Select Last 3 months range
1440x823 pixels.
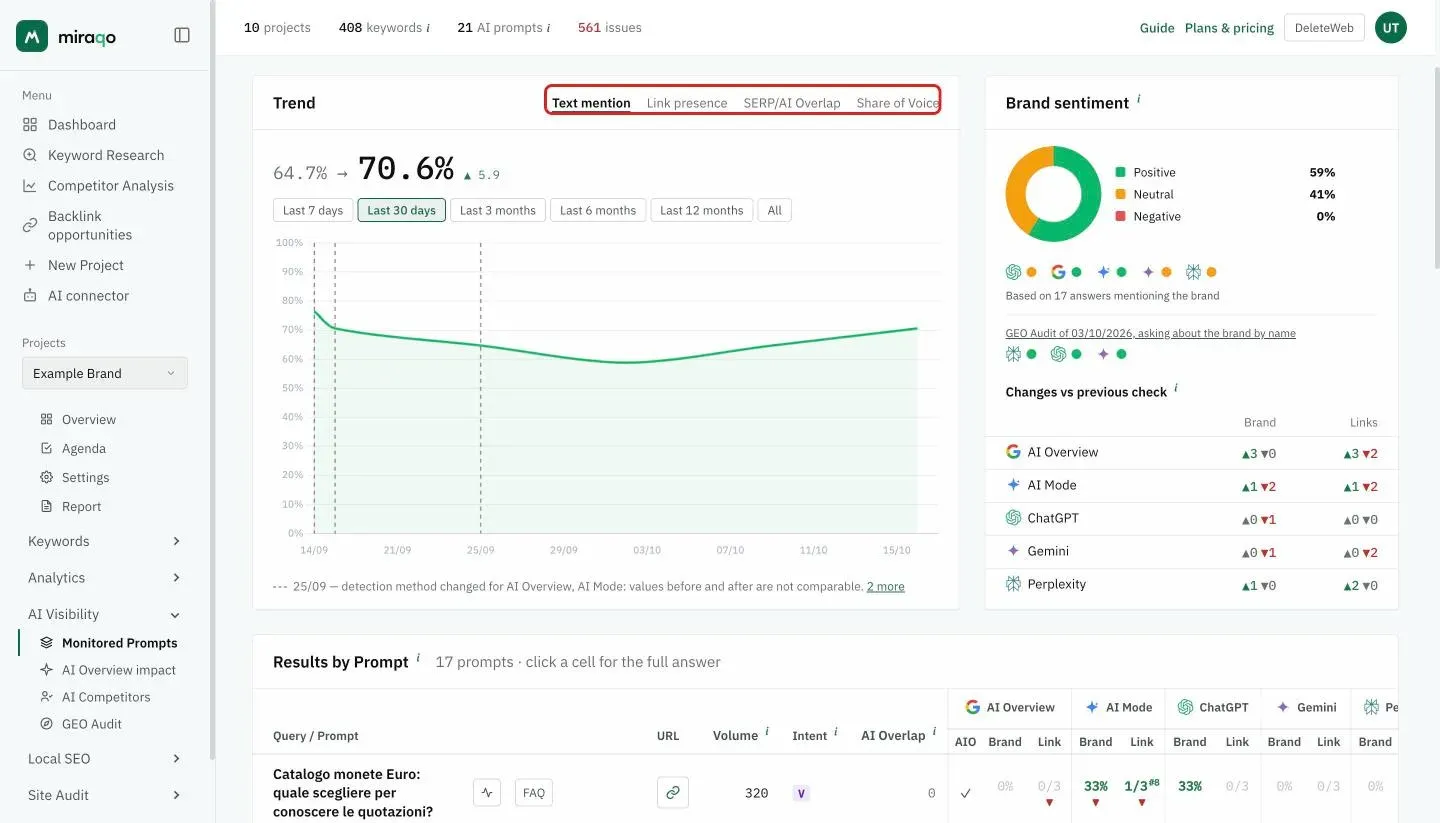[498, 211]
